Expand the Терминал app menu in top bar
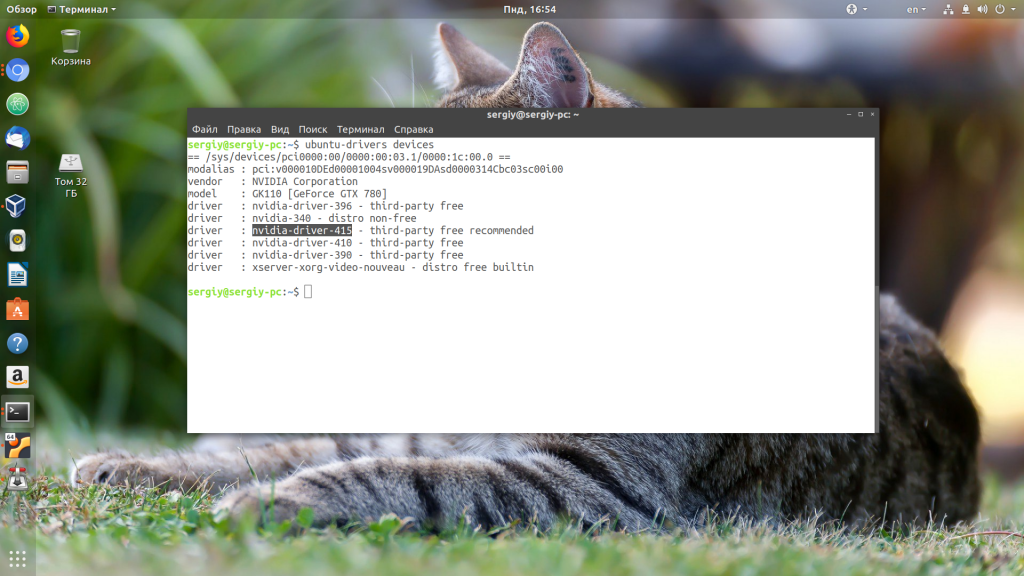Viewport: 1024px width, 576px height. 82,9
